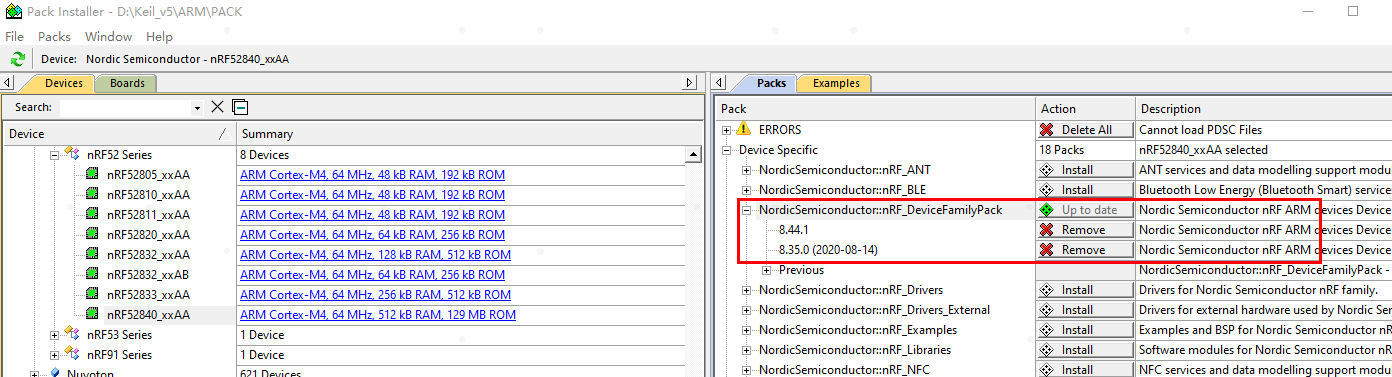Expand the nRF91 Series tree node
This screenshot has width=1392, height=377.
[54, 355]
